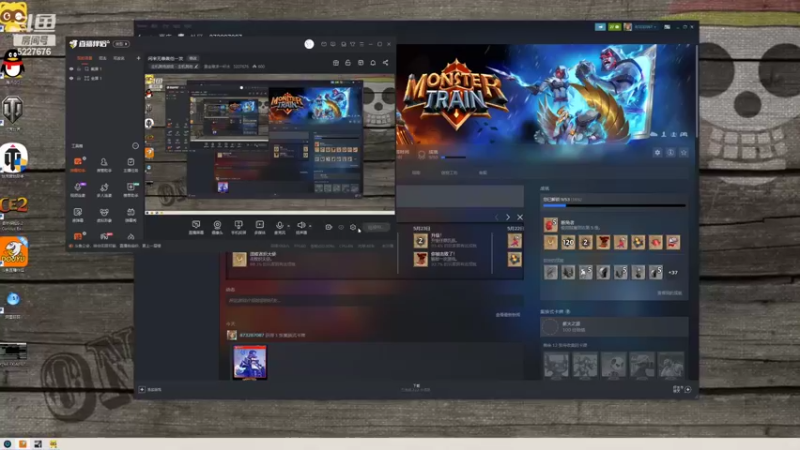Select the active orange scene tab in Douyu

[84, 58]
